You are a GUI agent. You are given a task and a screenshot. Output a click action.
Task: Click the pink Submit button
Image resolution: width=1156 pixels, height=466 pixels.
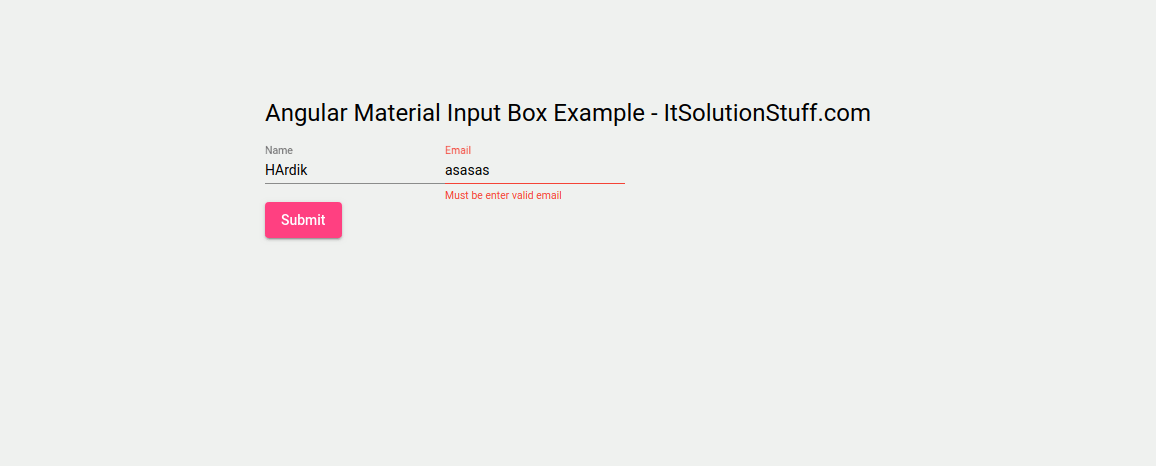tap(303, 220)
